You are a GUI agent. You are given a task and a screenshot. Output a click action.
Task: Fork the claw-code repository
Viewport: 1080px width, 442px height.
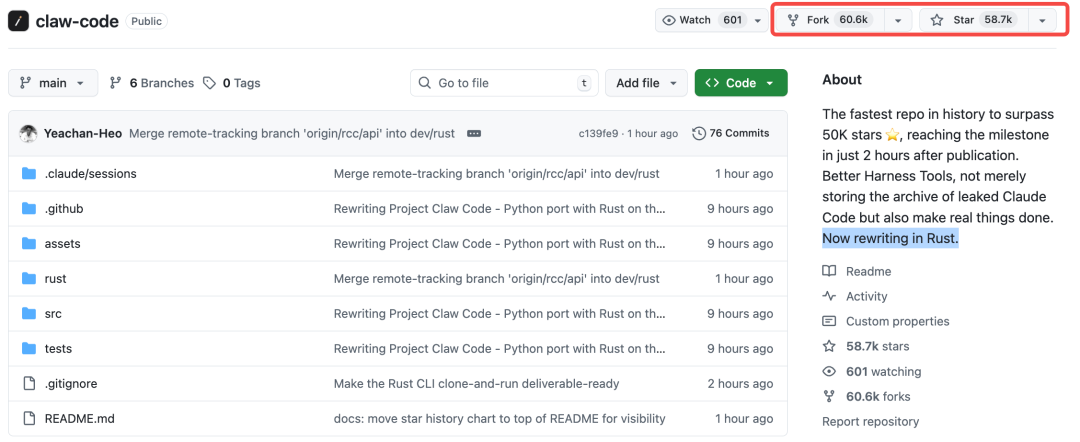(x=828, y=20)
